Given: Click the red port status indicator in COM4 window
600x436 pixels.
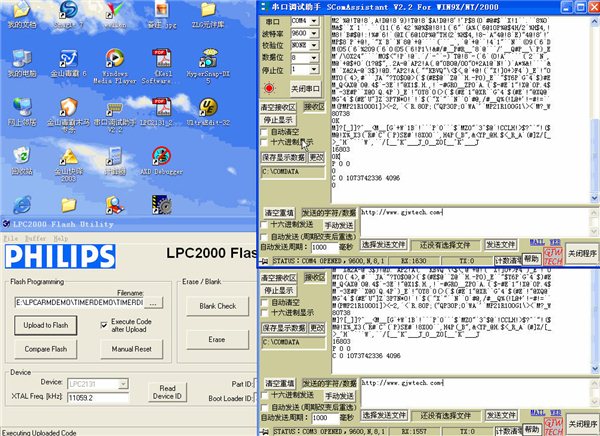Looking at the screenshot, I should tap(269, 88).
